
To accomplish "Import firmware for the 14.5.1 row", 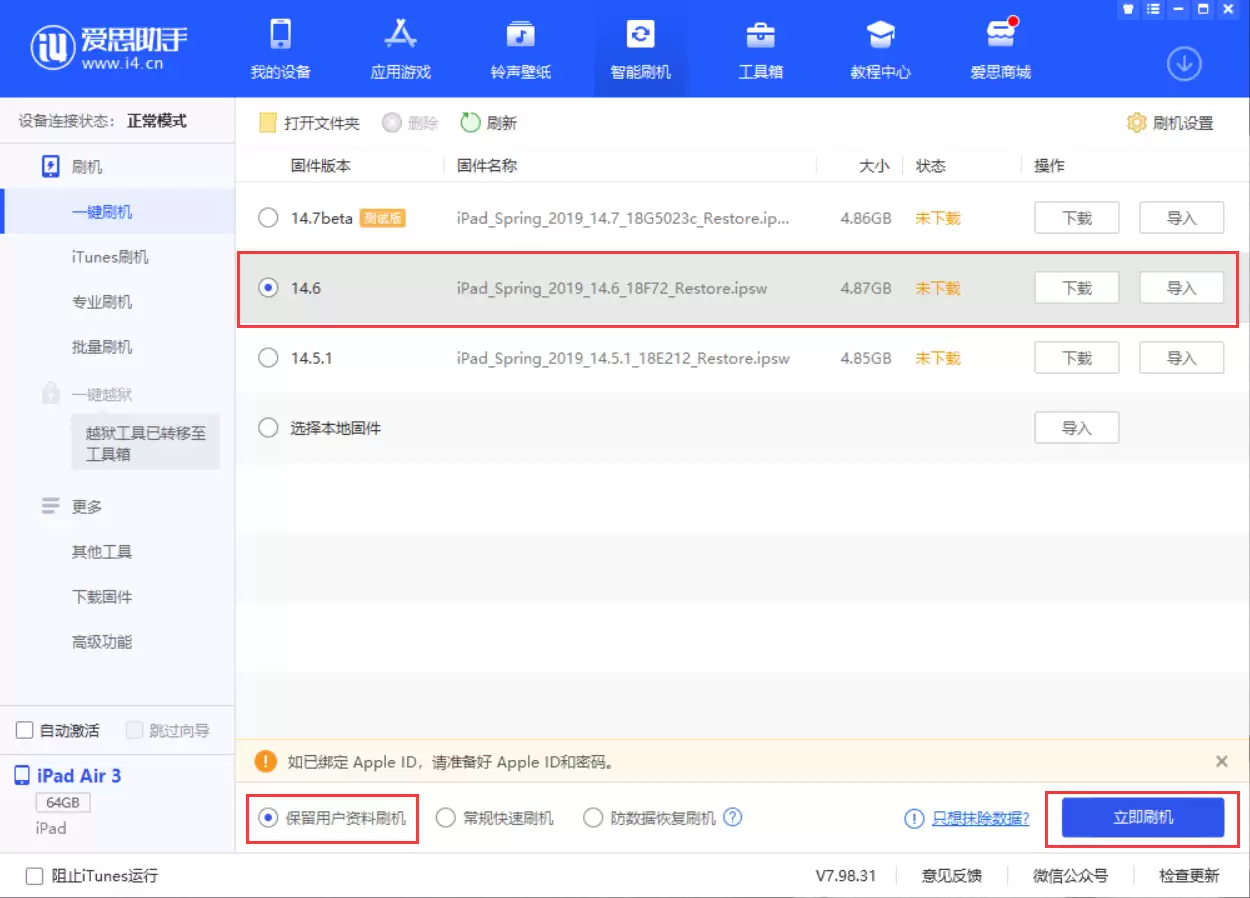I will [1182, 358].
